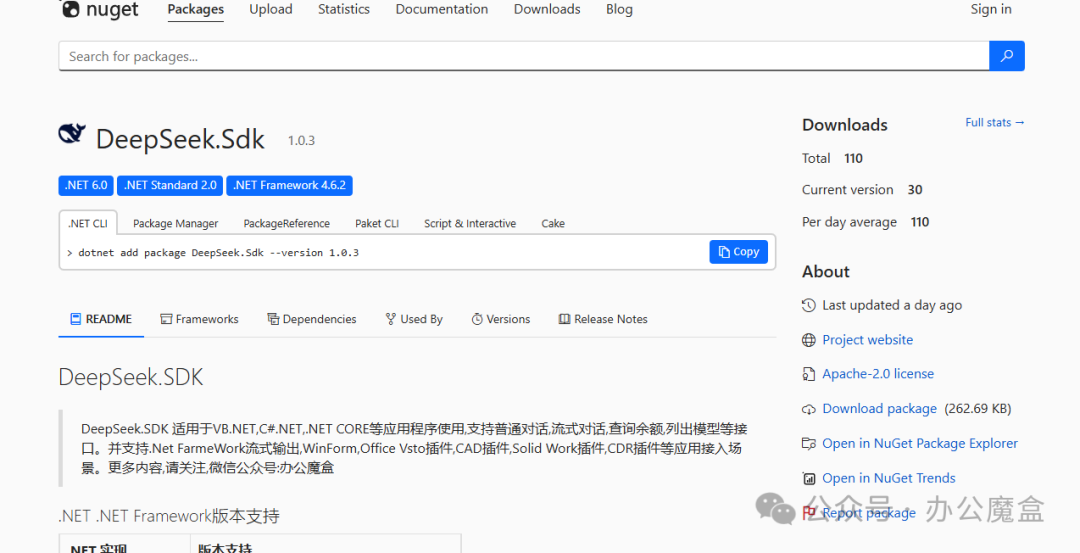Click the .NET Framework 4.6.2 badge
The width and height of the screenshot is (1080, 553).
289,185
